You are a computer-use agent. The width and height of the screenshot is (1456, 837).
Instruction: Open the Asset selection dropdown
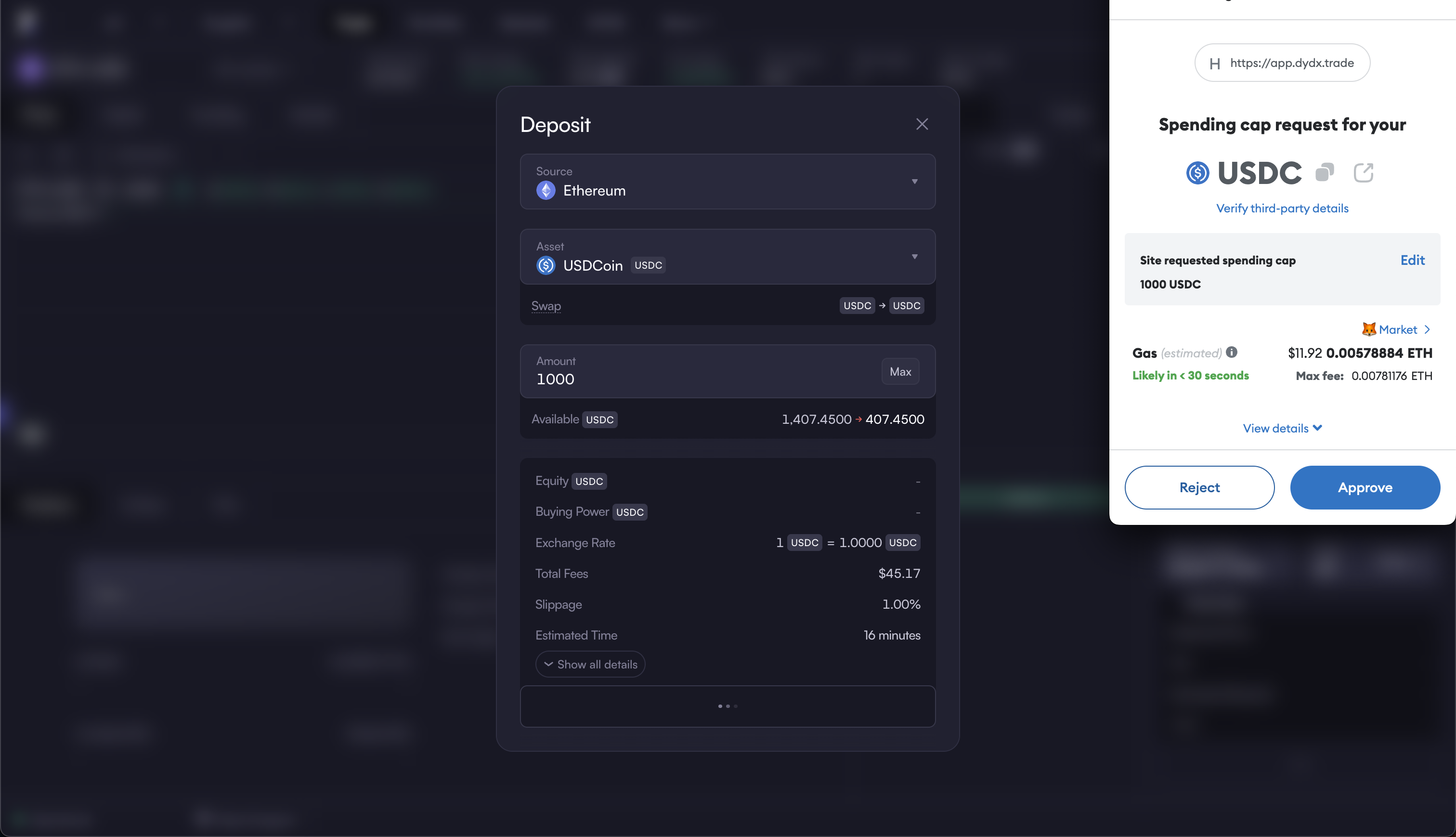click(x=914, y=256)
